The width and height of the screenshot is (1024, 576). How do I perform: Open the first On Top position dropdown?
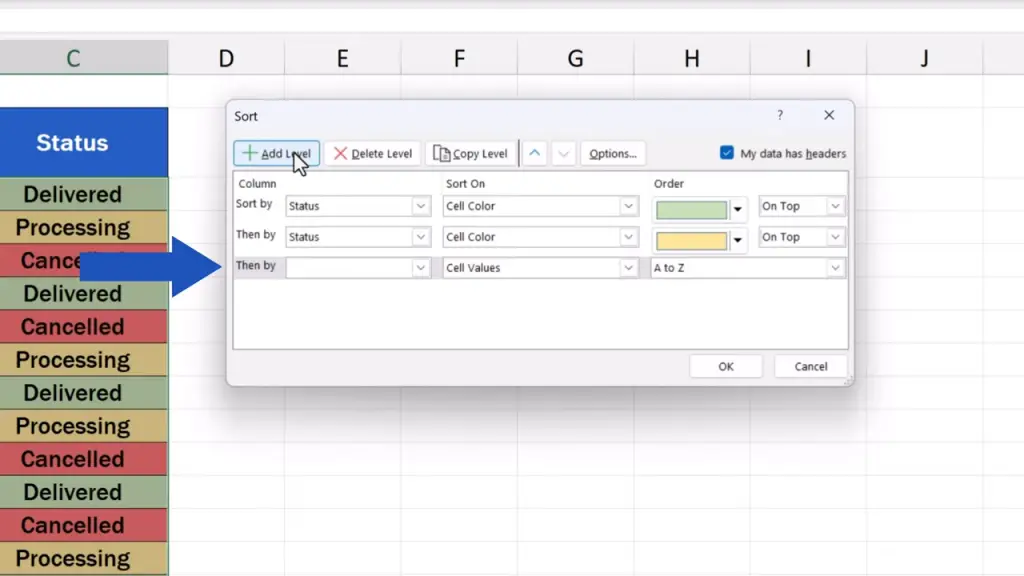point(835,207)
